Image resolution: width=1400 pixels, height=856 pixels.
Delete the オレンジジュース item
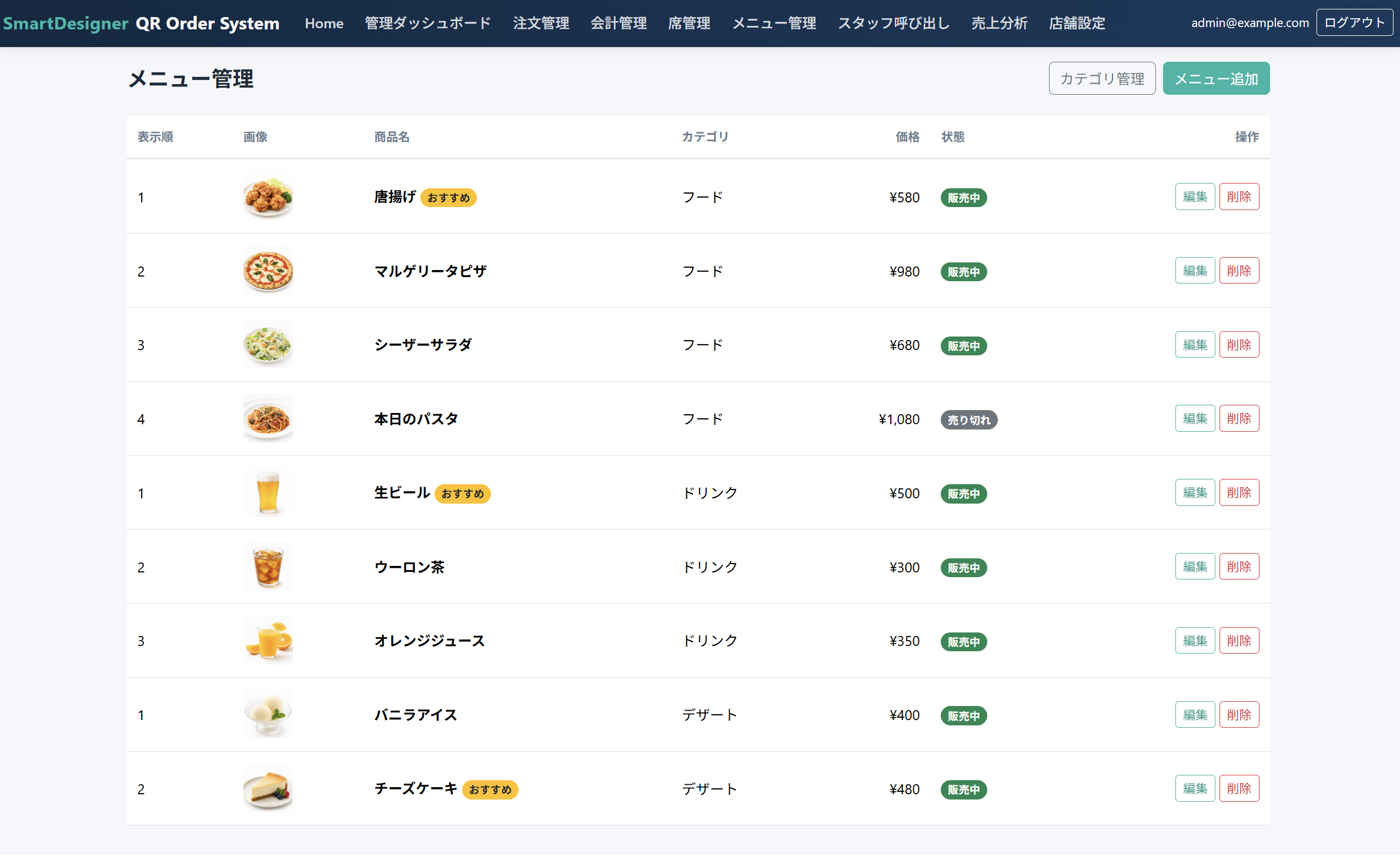pos(1239,641)
